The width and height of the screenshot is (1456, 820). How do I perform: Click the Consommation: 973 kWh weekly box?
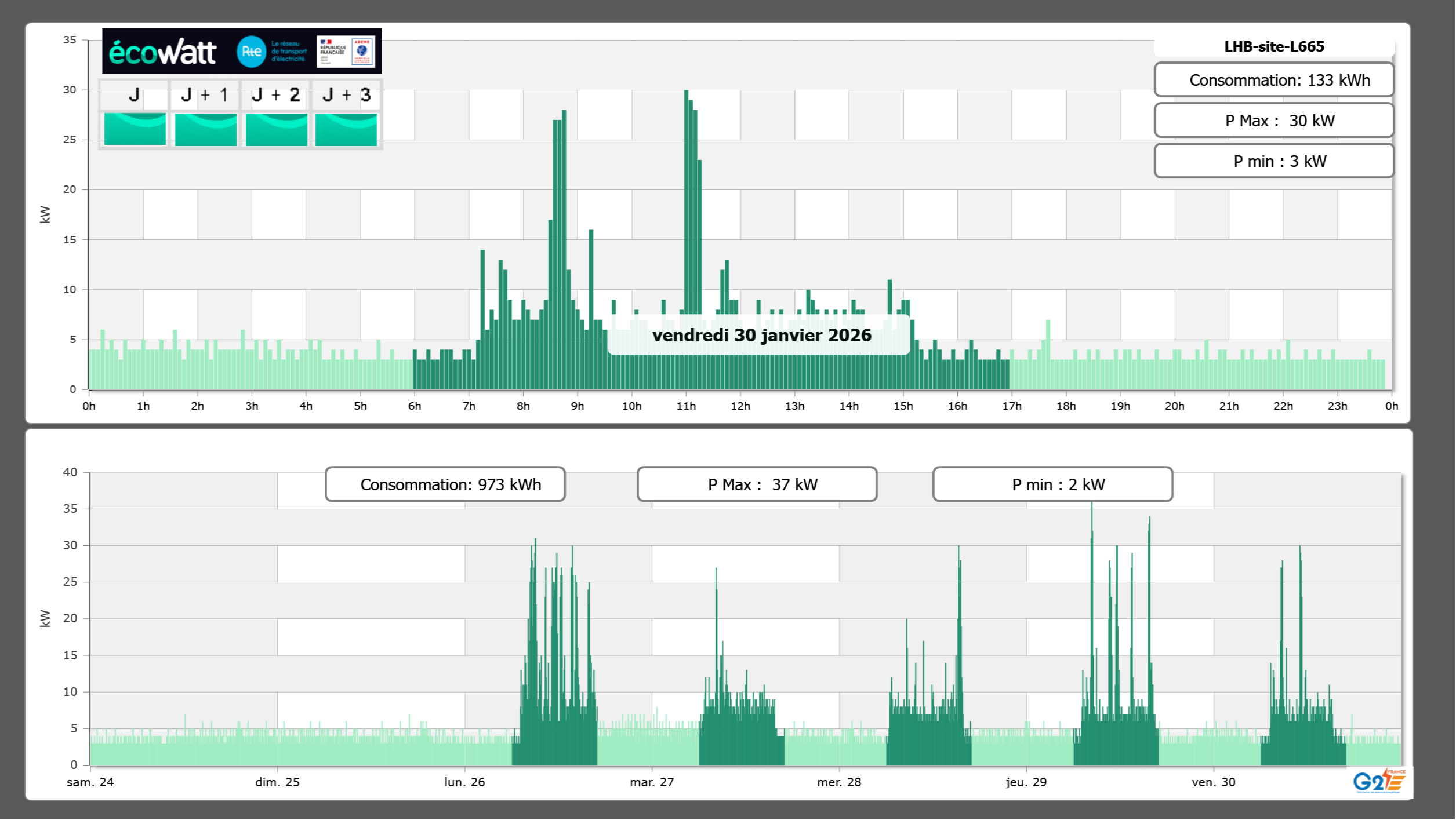[445, 484]
